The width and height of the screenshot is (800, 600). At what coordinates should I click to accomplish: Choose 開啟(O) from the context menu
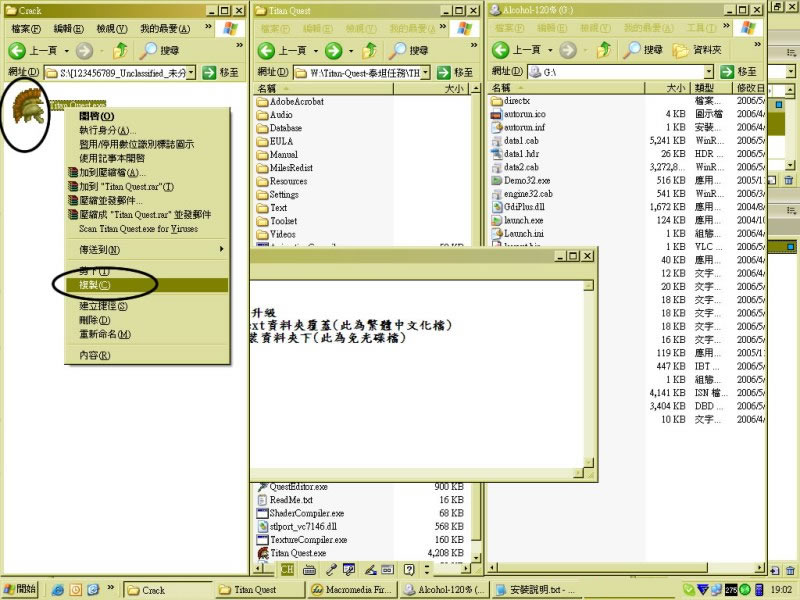click(147, 116)
